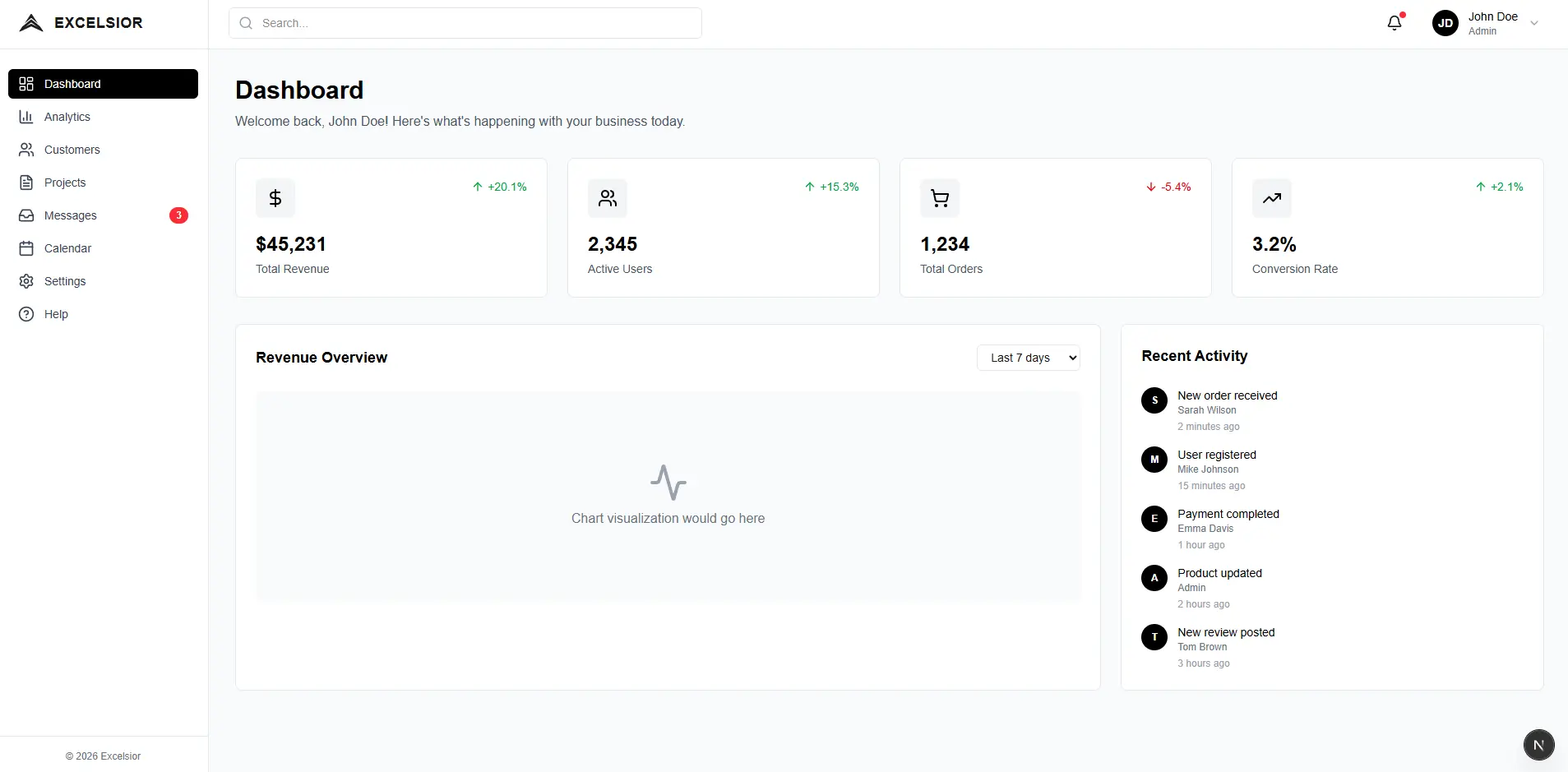Click the circular N button bottom right
Screen dimensions: 1568x772
tap(1538, 744)
